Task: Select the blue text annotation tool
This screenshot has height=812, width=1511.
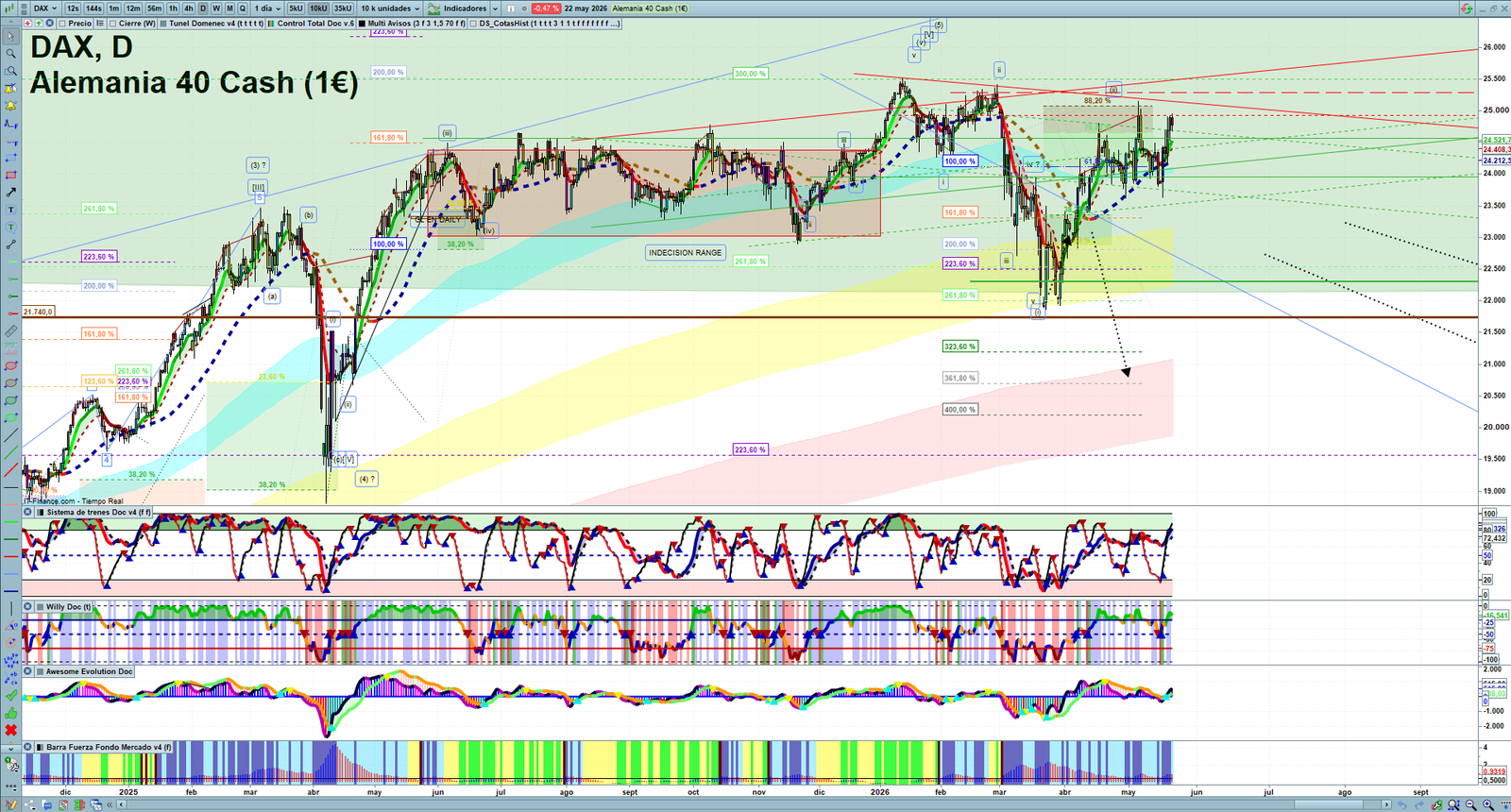Action: click(10, 210)
